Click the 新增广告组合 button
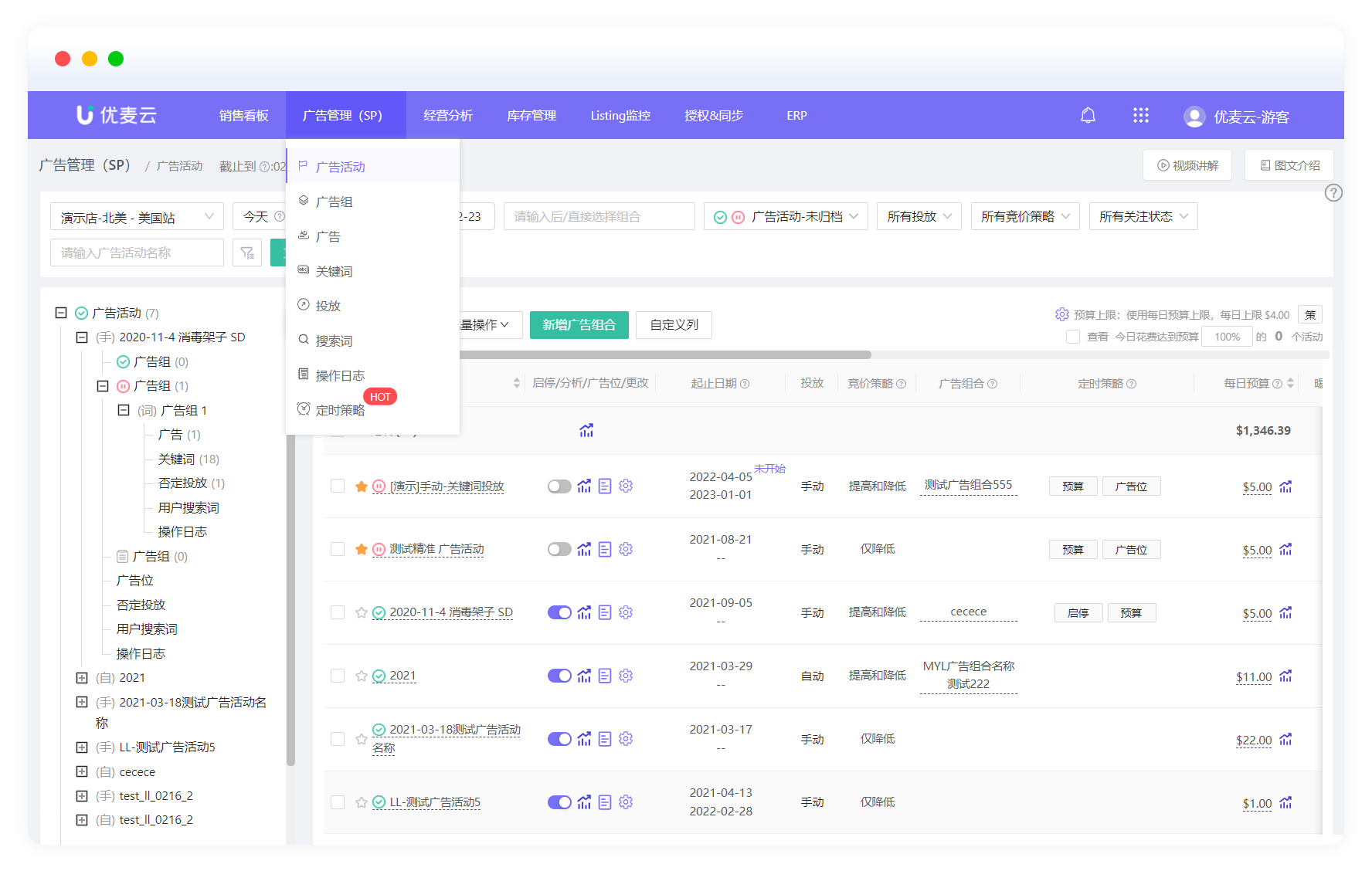1372x888 pixels. pos(579,325)
